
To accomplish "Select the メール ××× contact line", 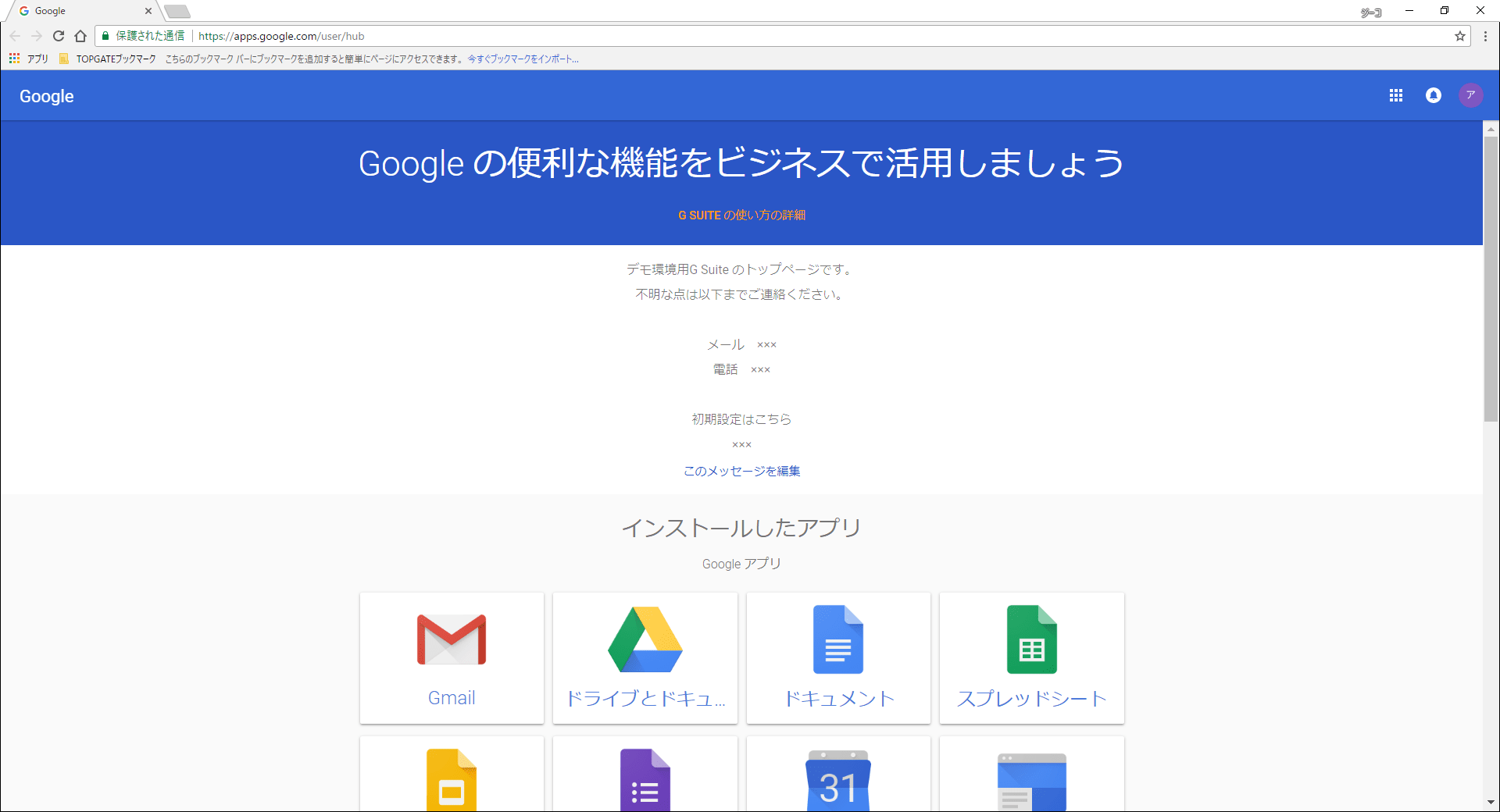I will tap(741, 344).
